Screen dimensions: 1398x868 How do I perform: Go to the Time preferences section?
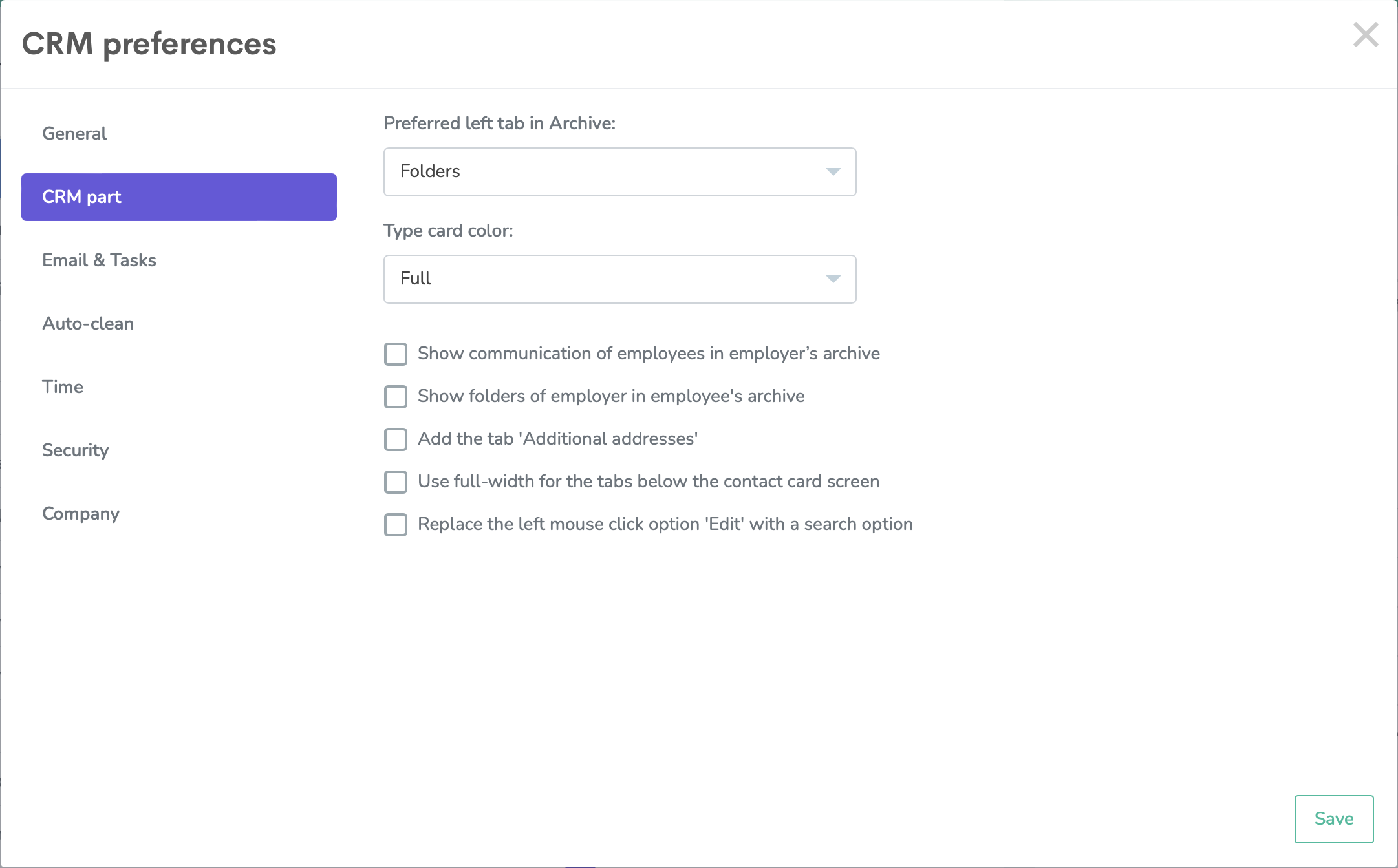(x=63, y=387)
